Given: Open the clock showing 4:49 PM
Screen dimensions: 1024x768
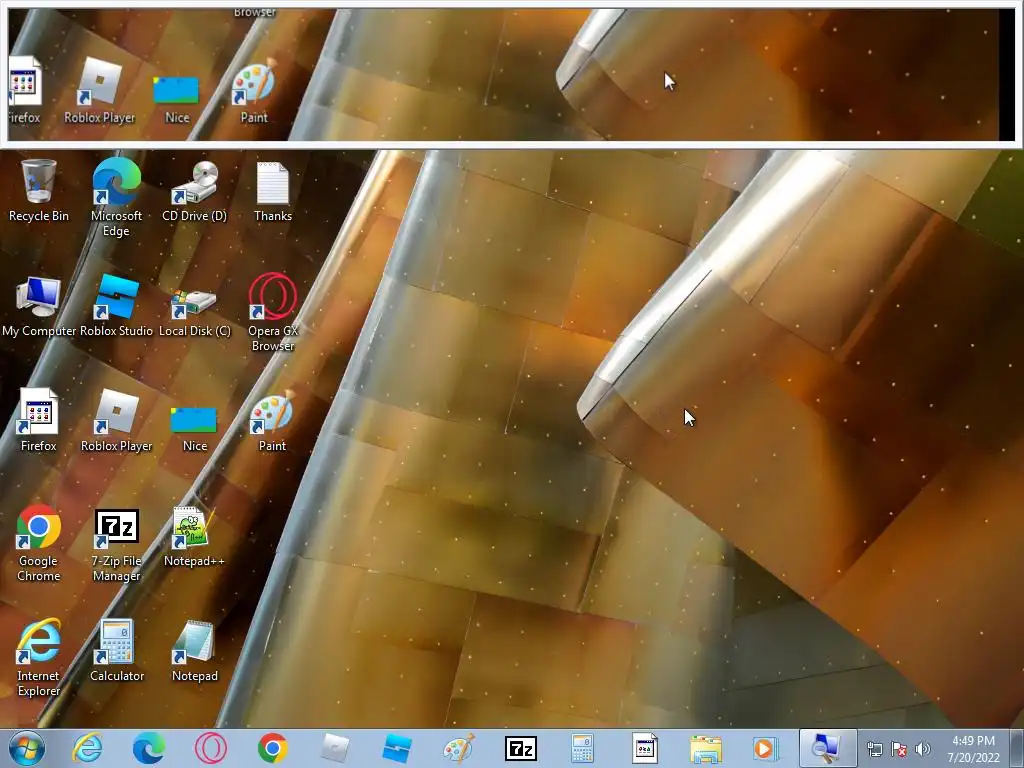Looking at the screenshot, I should coord(973,749).
